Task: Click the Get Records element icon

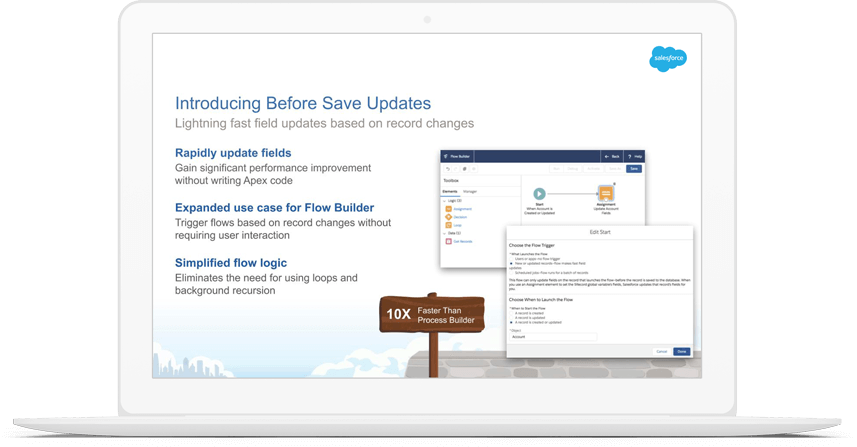Action: tap(449, 241)
